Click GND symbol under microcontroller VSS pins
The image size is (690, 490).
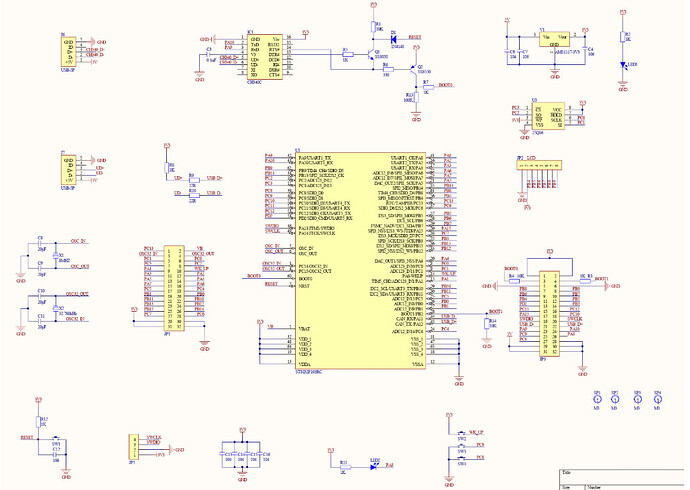459,381
